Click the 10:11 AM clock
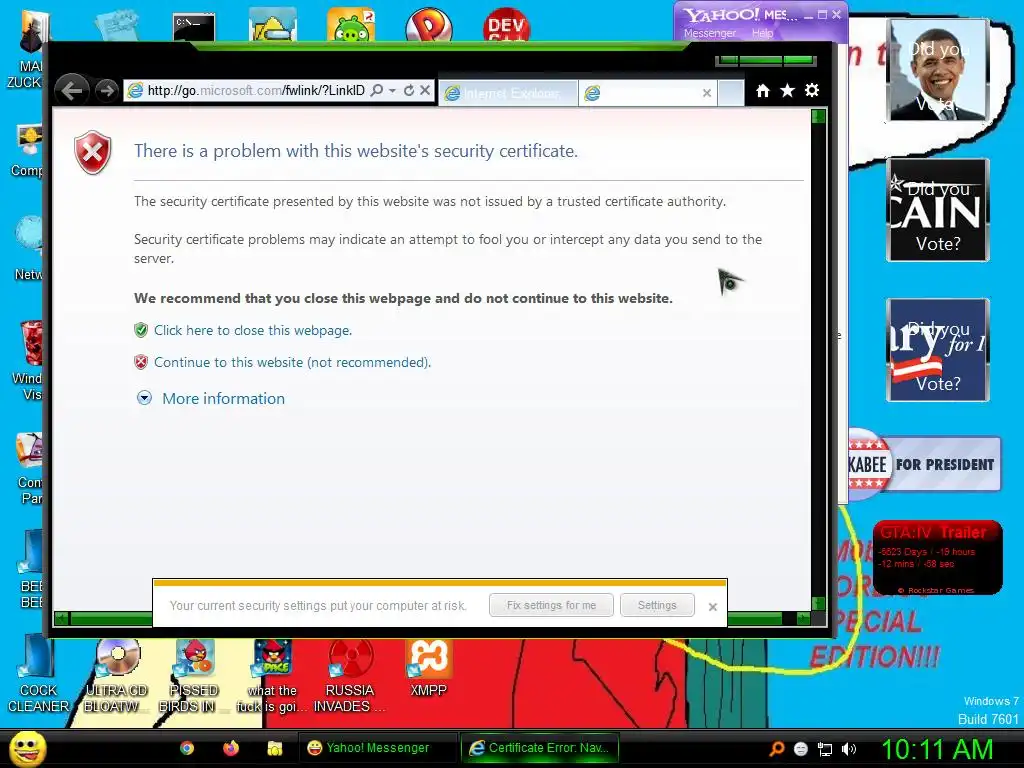The image size is (1024, 768). coord(937,749)
